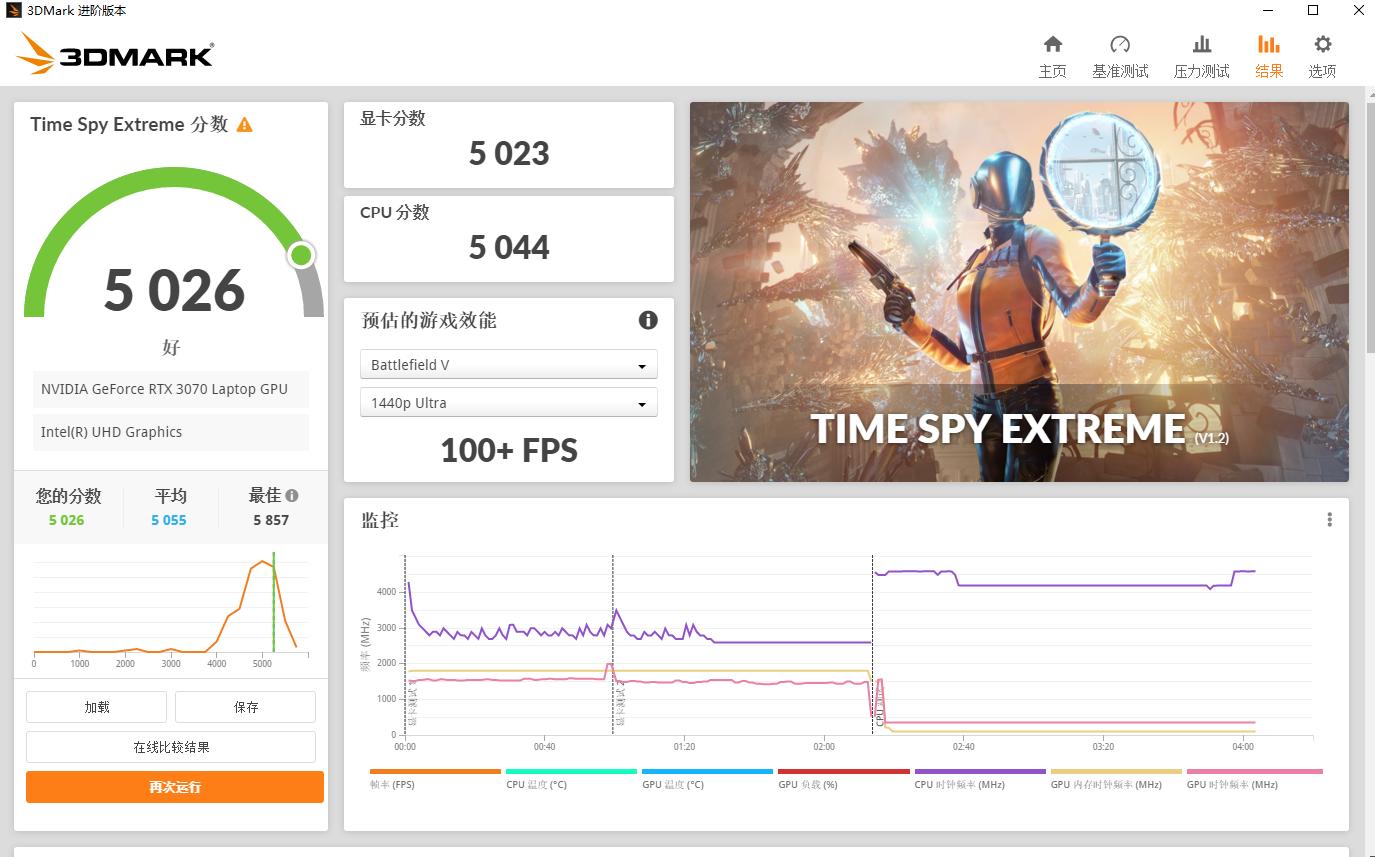Open the Battlefield V game dropdown
Image resolution: width=1375 pixels, height=857 pixels.
[508, 364]
